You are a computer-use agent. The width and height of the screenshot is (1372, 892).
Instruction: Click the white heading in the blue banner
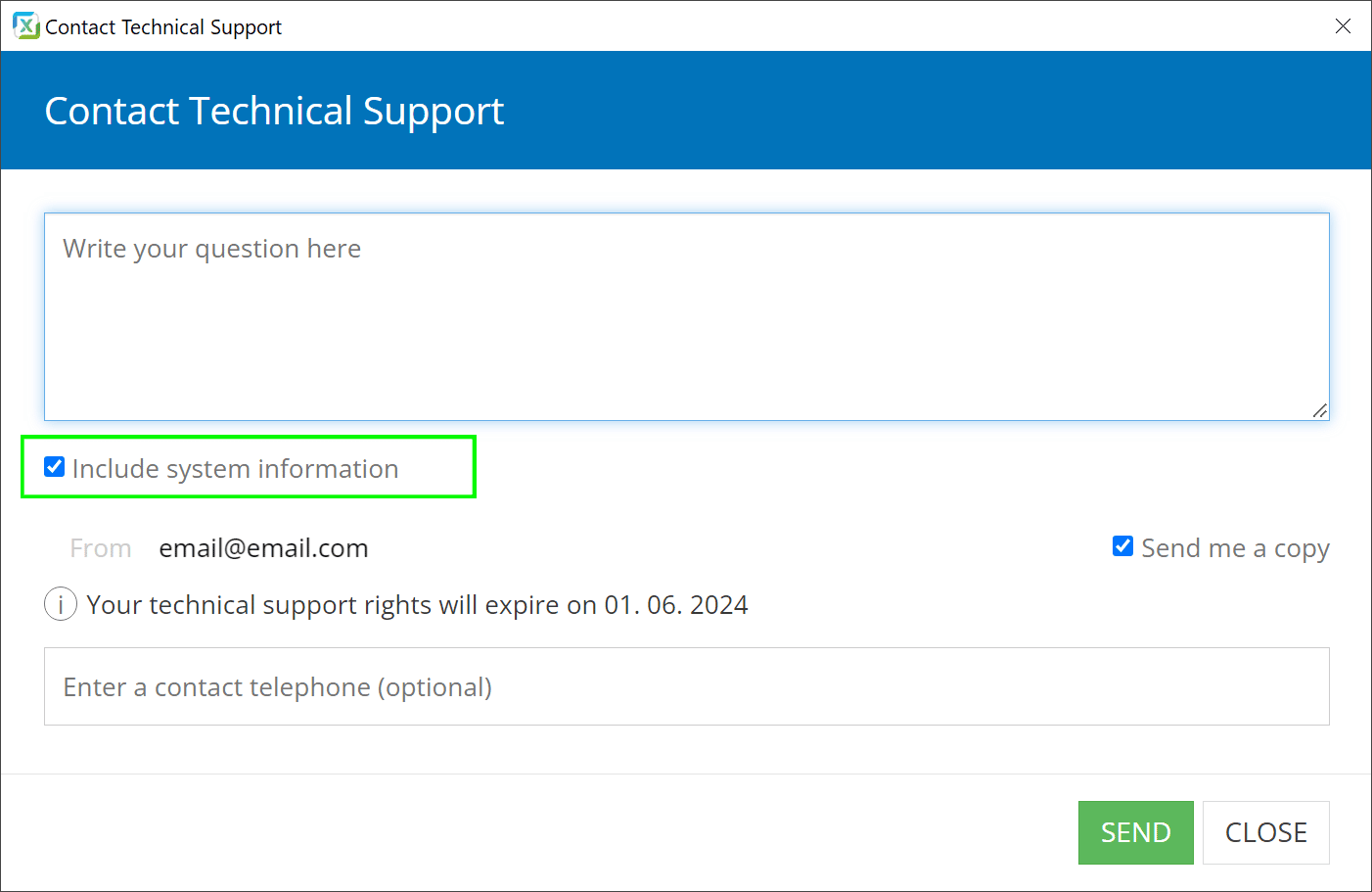click(274, 111)
